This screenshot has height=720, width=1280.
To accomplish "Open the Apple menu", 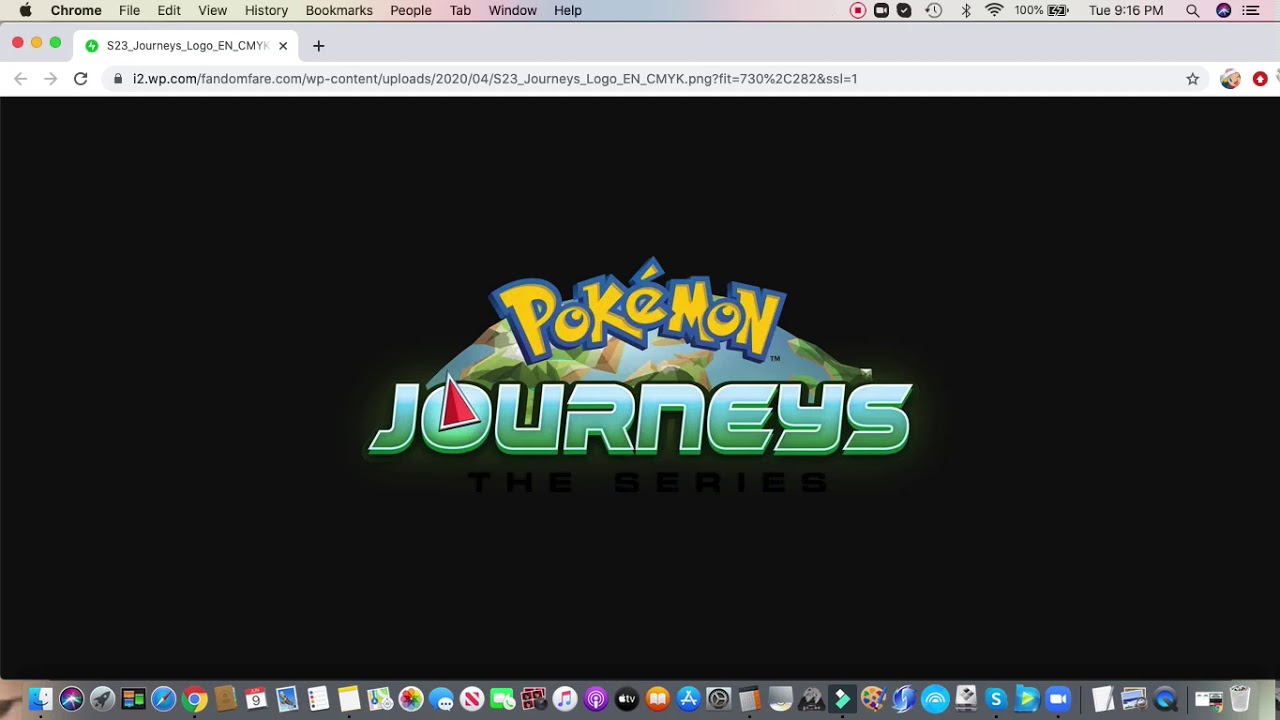I will (25, 10).
